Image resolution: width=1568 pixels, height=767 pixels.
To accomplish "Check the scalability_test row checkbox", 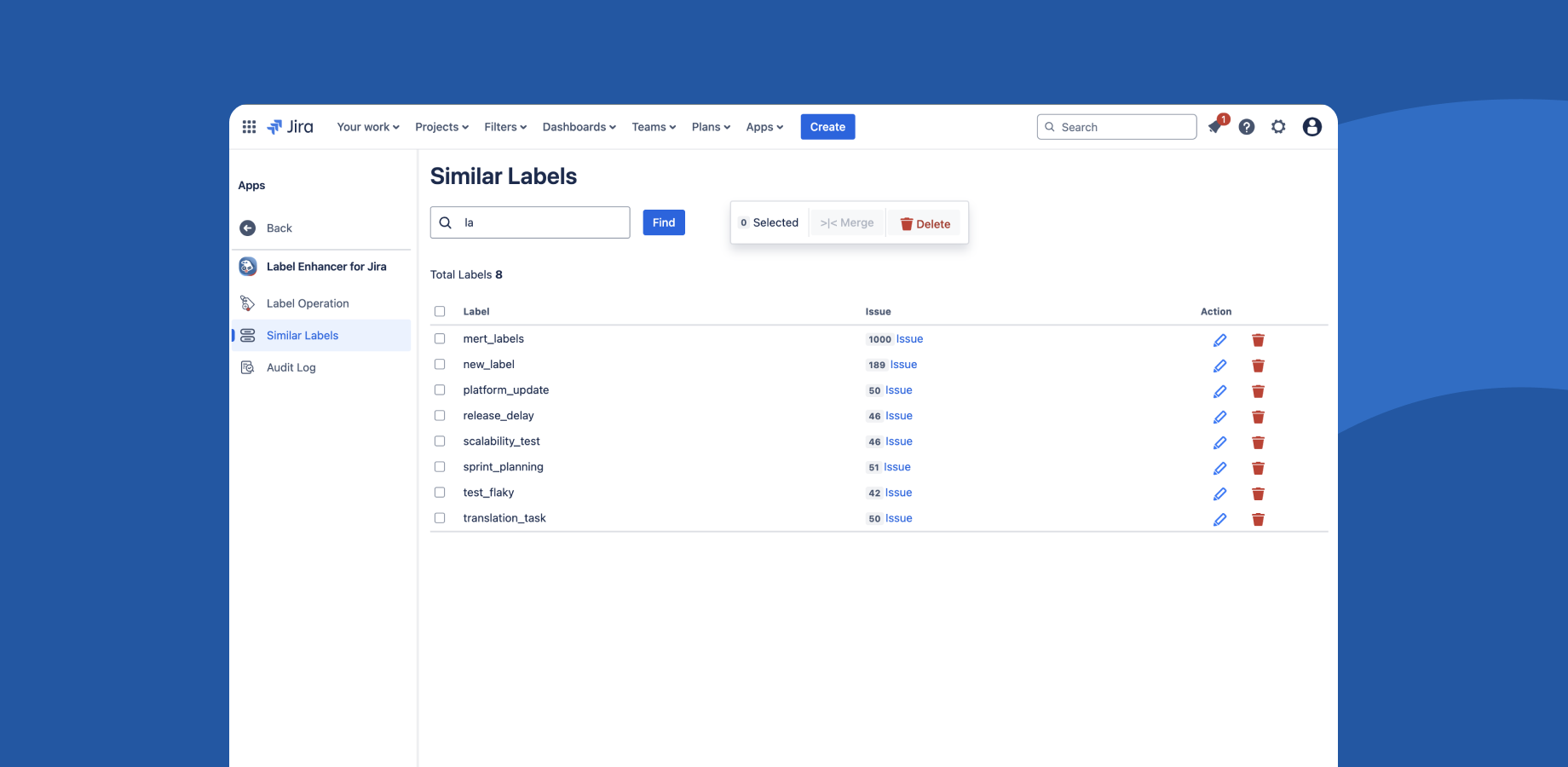I will 440,441.
